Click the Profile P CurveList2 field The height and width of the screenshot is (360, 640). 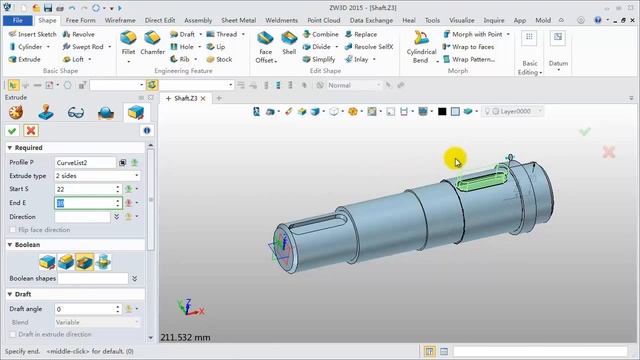(85, 162)
